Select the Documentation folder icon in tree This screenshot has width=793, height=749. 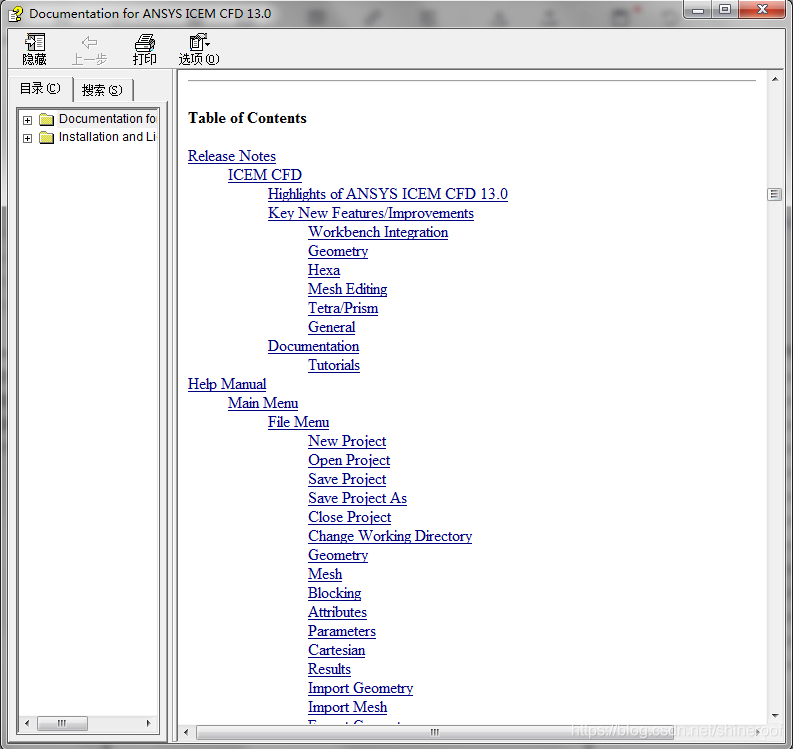(x=46, y=119)
